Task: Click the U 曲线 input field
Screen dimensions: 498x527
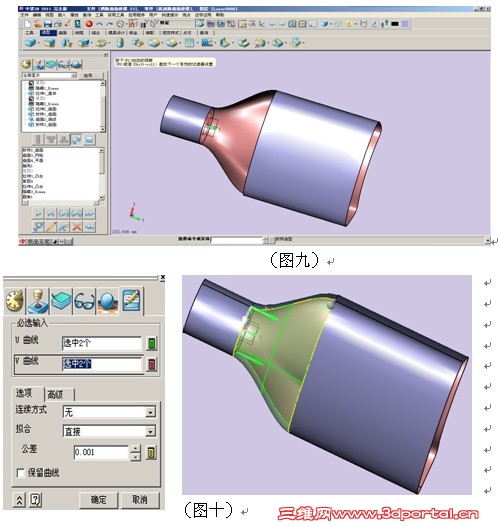Action: 102,343
